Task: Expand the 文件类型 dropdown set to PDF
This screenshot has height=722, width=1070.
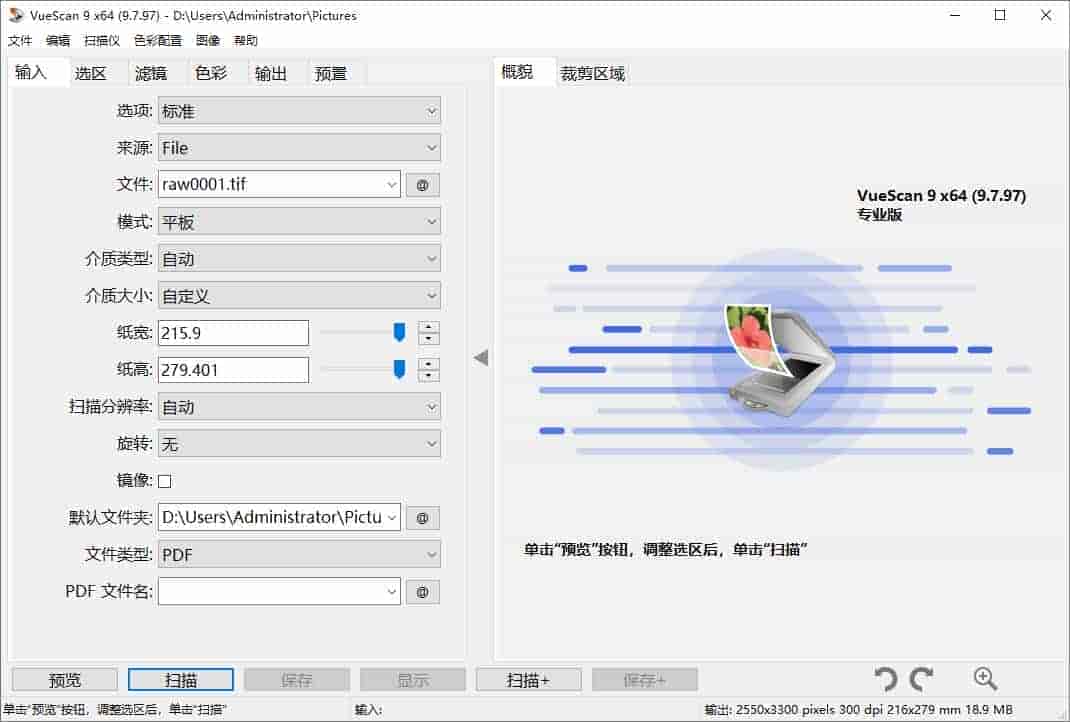Action: [x=299, y=555]
